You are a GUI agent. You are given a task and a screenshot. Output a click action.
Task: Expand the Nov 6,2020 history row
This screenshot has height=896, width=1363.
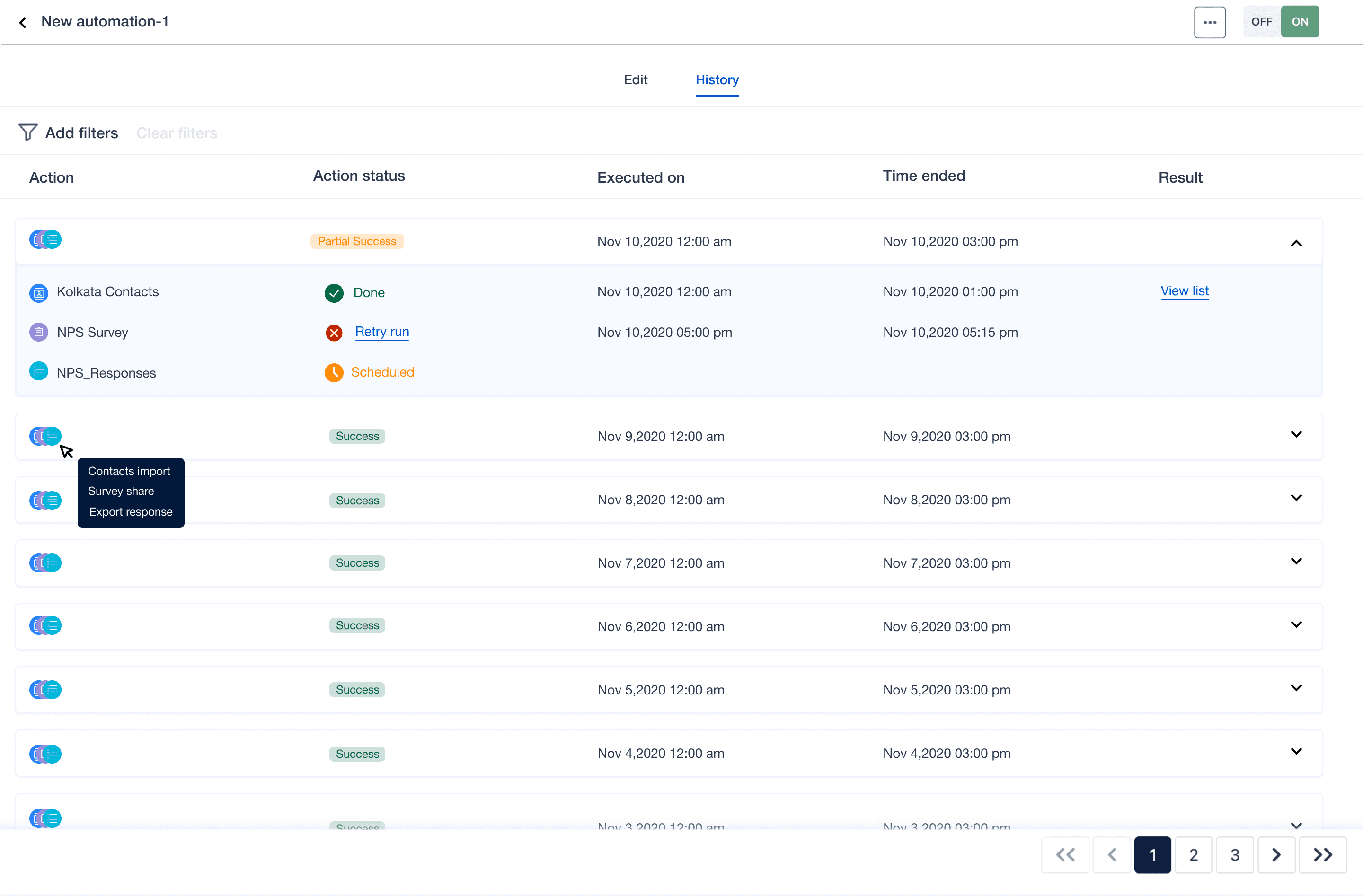pyautogui.click(x=1296, y=624)
